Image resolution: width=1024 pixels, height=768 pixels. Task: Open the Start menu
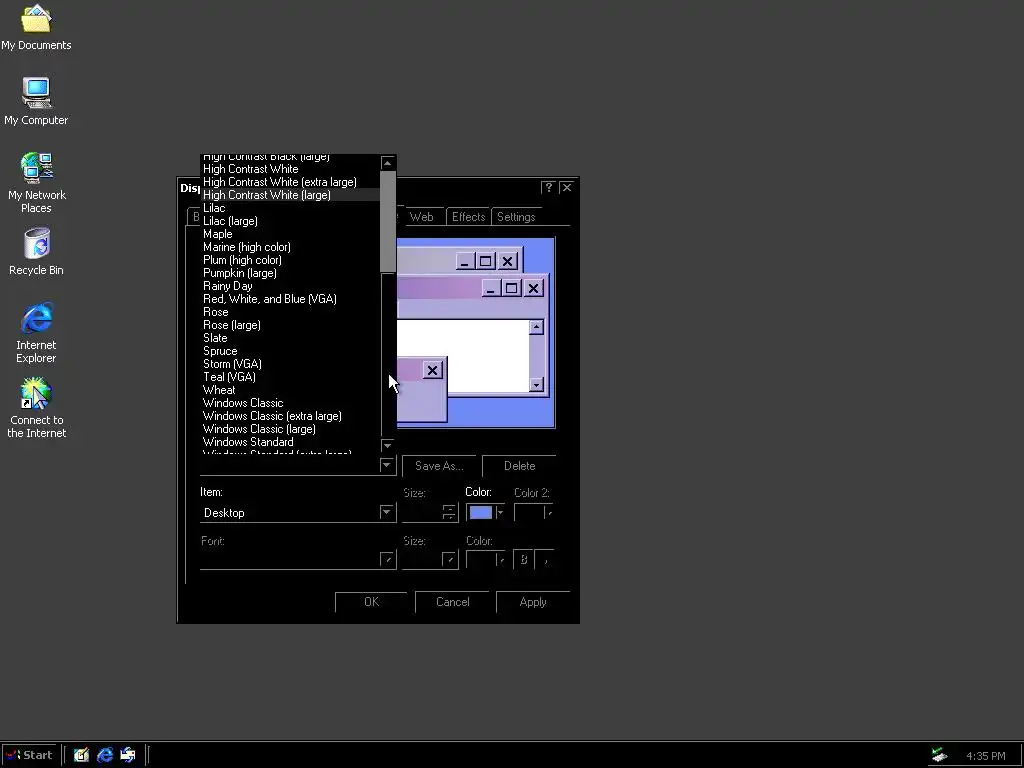(29, 755)
